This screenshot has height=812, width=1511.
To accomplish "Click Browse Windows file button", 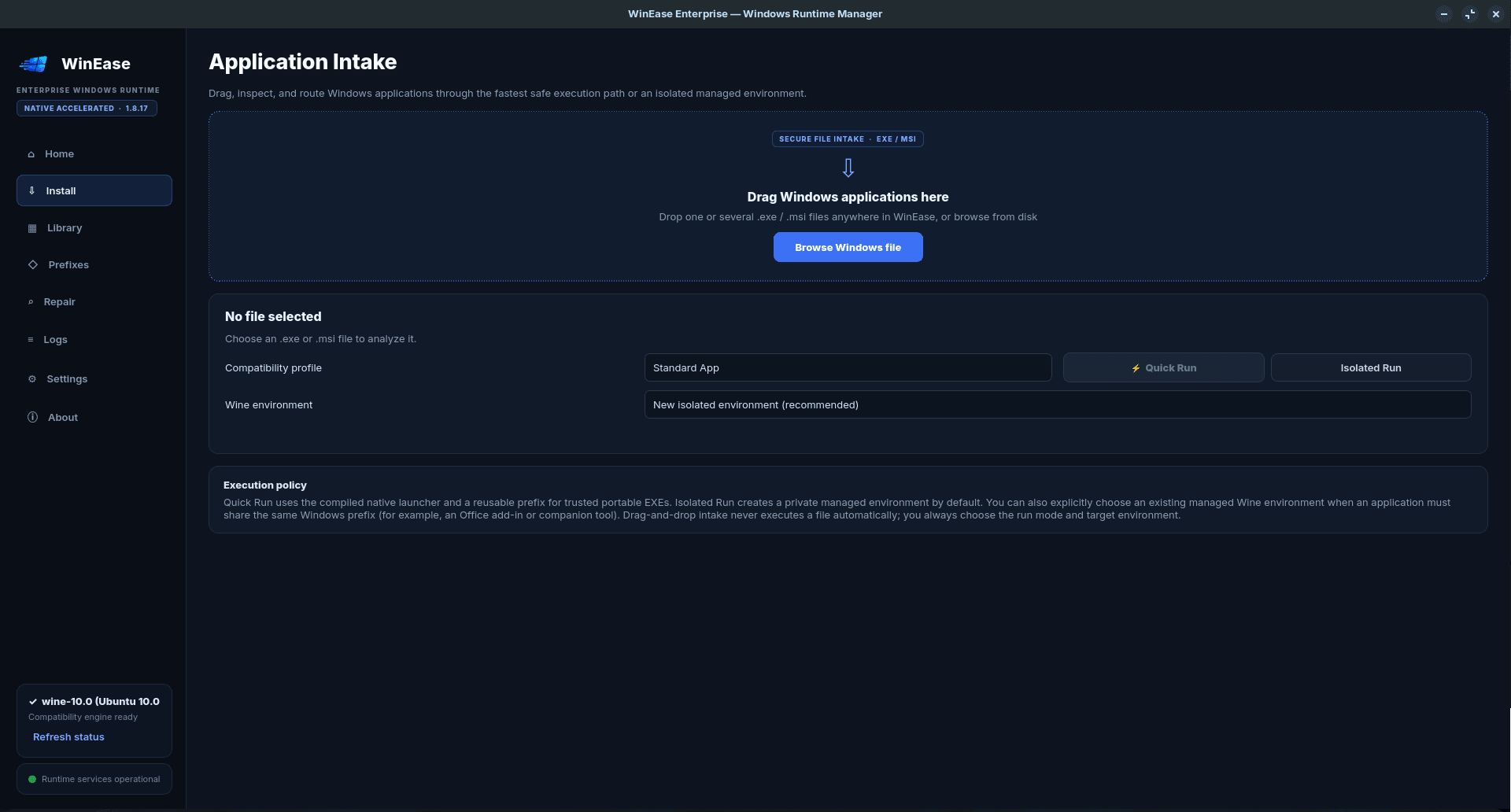I will click(x=848, y=247).
